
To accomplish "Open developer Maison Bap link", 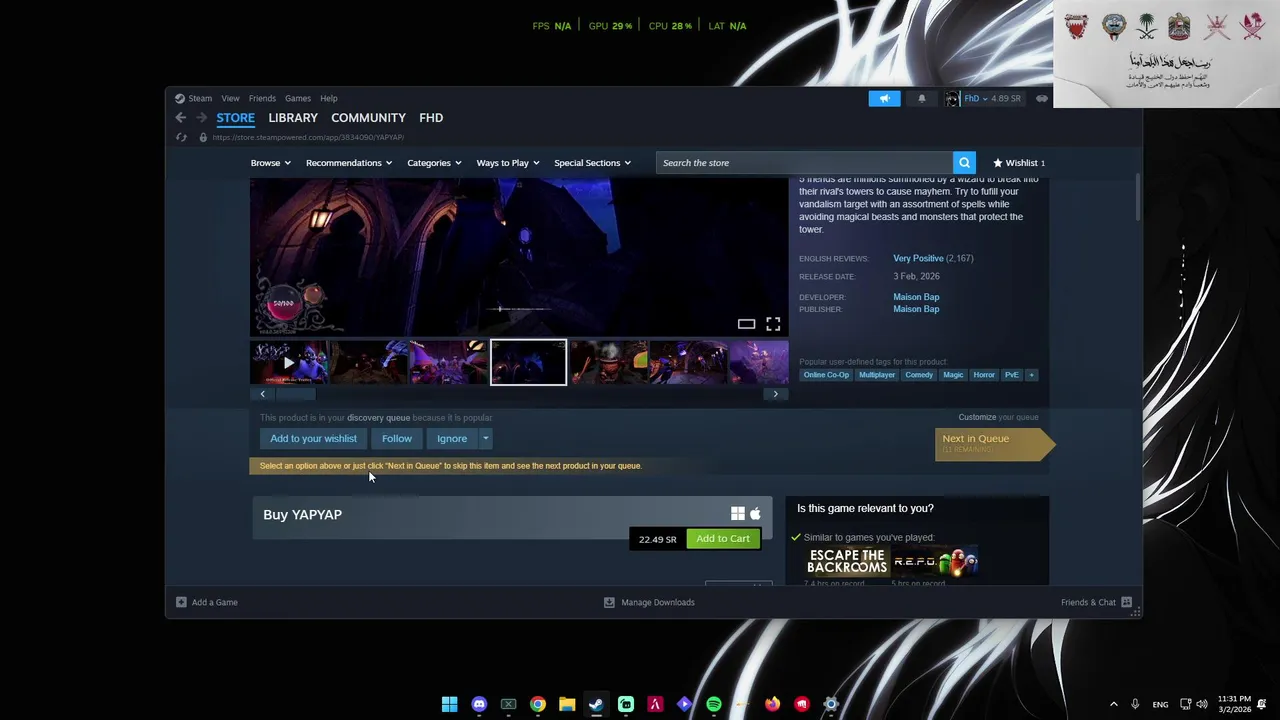I will (x=916, y=297).
